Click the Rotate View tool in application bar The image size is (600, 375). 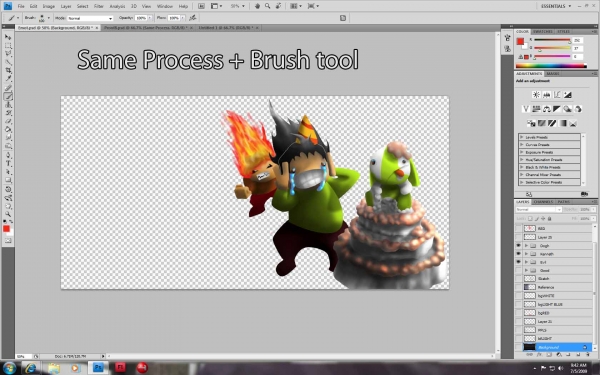[x=278, y=6]
